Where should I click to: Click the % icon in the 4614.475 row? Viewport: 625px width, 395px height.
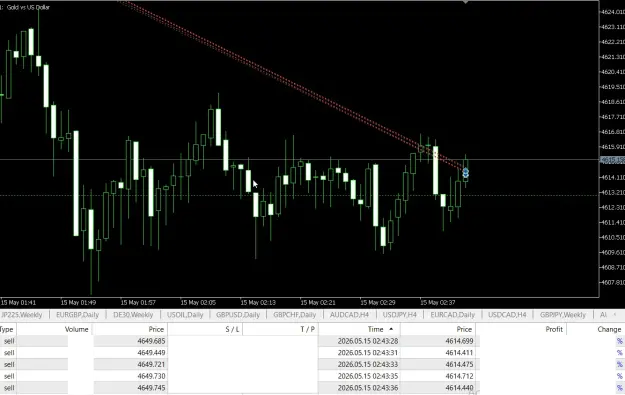click(619, 364)
